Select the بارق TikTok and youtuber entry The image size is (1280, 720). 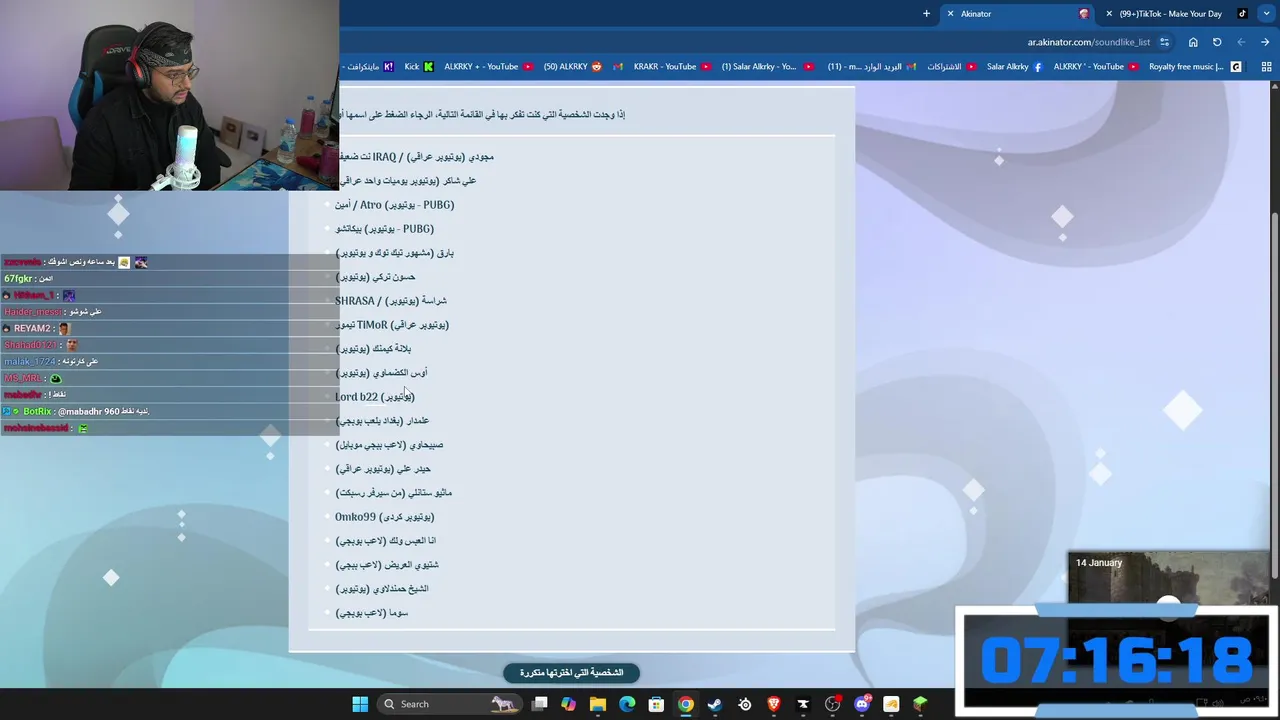pyautogui.click(x=394, y=253)
